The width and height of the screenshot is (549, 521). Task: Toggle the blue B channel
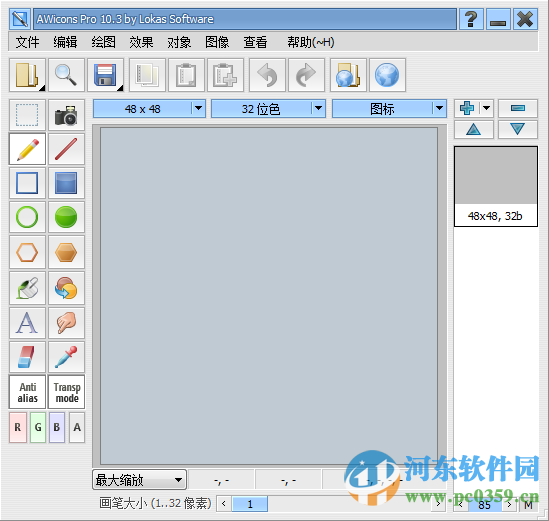tap(57, 427)
